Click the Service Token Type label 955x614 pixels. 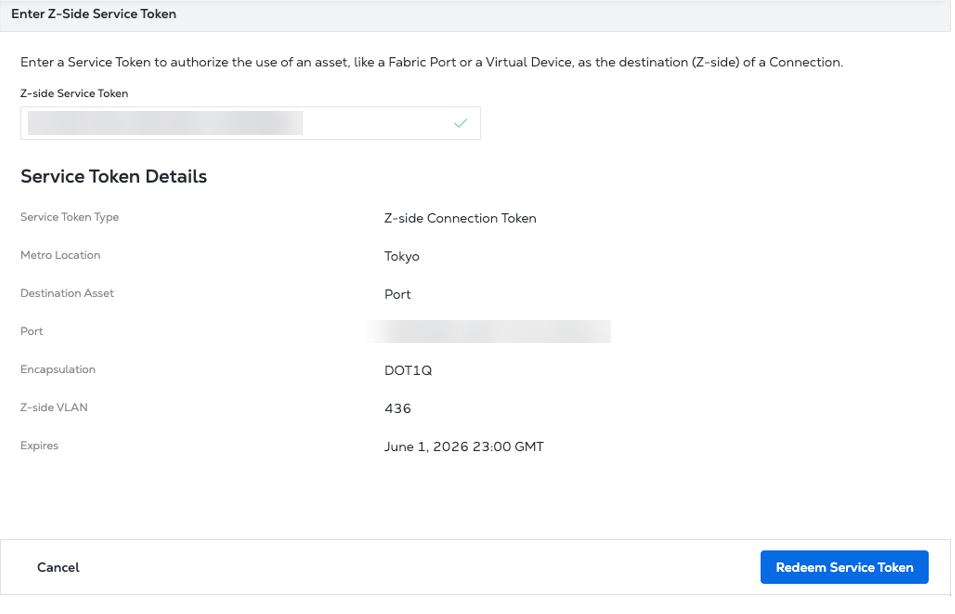click(x=69, y=217)
